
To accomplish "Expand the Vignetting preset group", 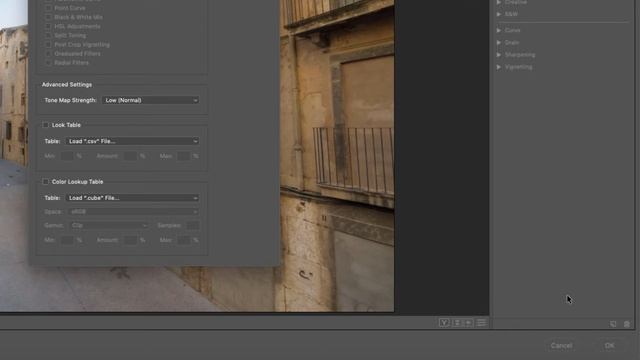I will click(499, 67).
